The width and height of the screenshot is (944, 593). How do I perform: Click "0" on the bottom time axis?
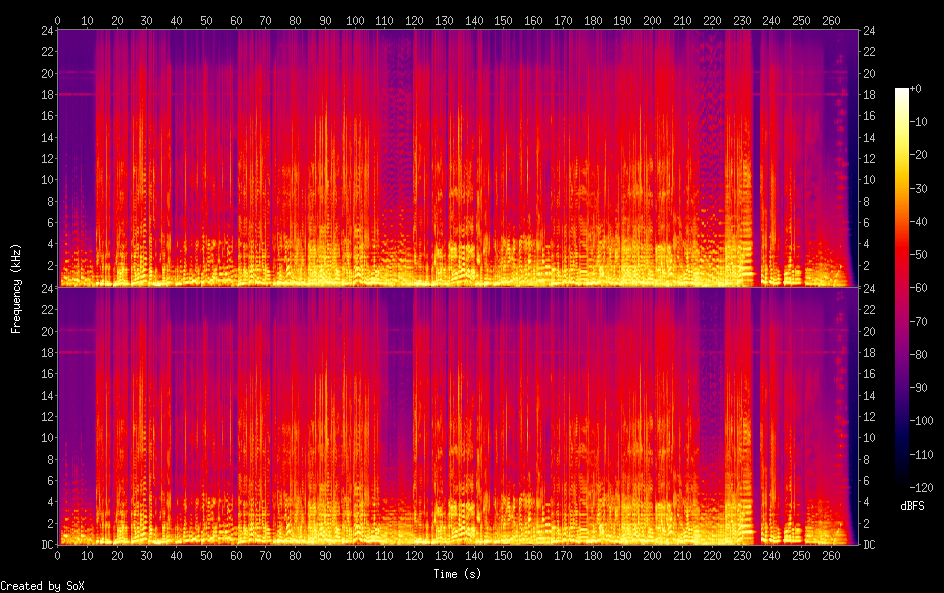point(58,556)
